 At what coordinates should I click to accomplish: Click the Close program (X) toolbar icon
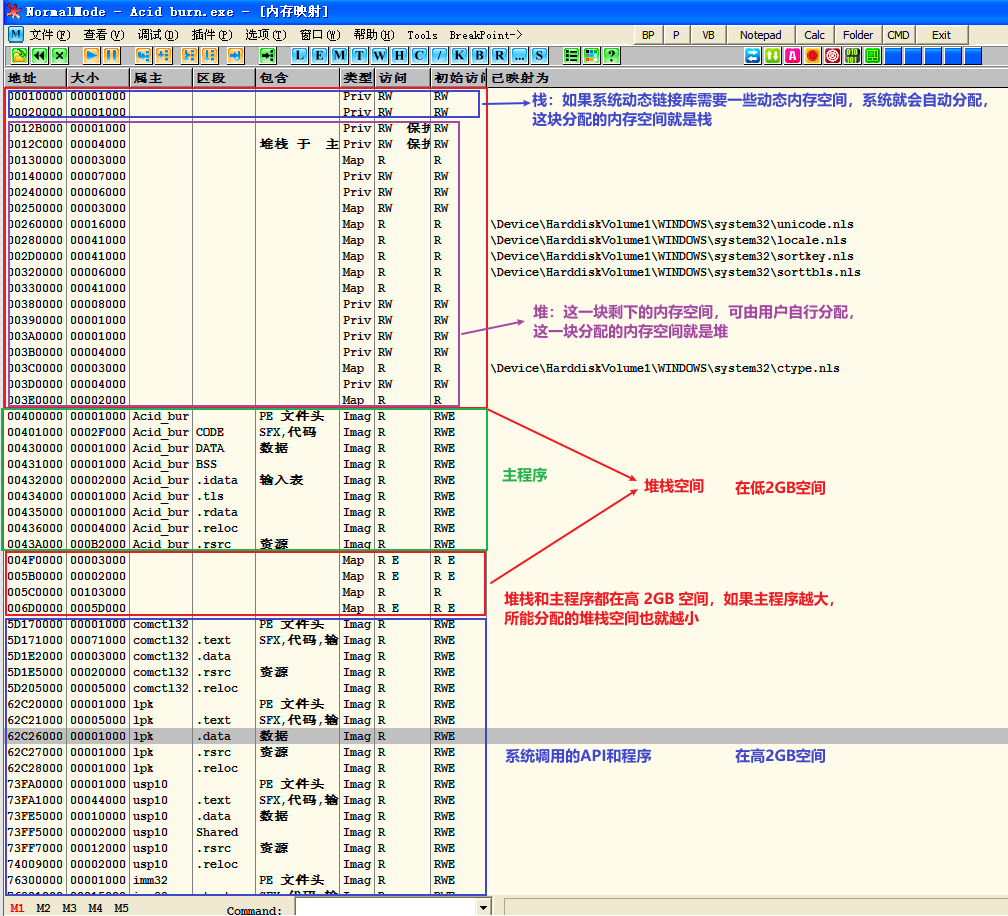[x=59, y=56]
